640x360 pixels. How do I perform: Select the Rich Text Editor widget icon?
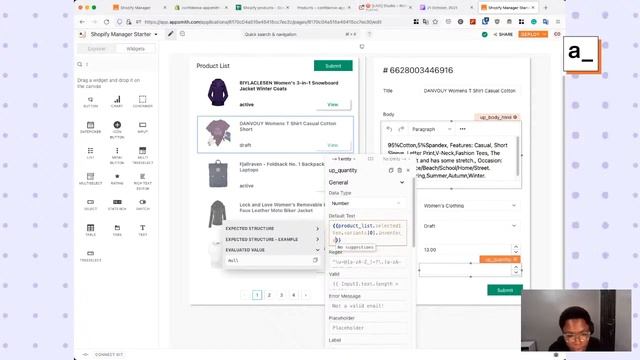142,176
